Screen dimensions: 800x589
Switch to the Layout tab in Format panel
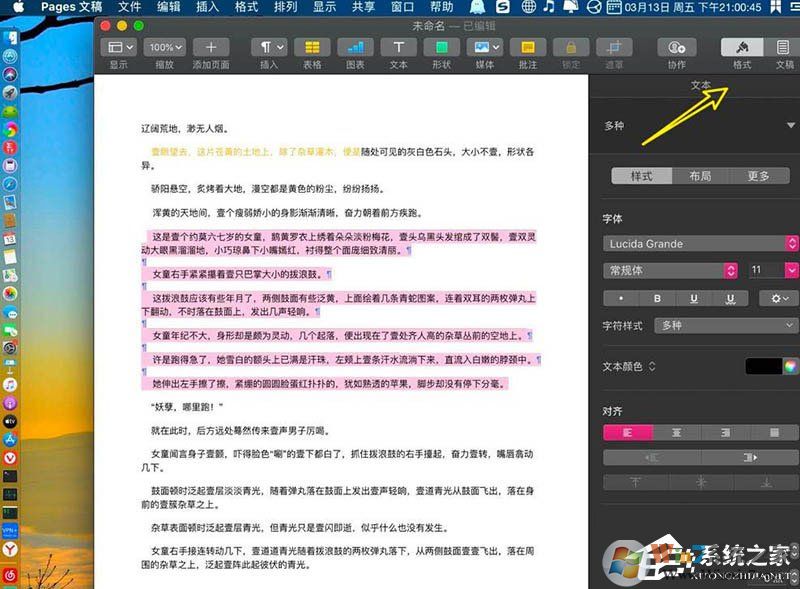click(700, 176)
